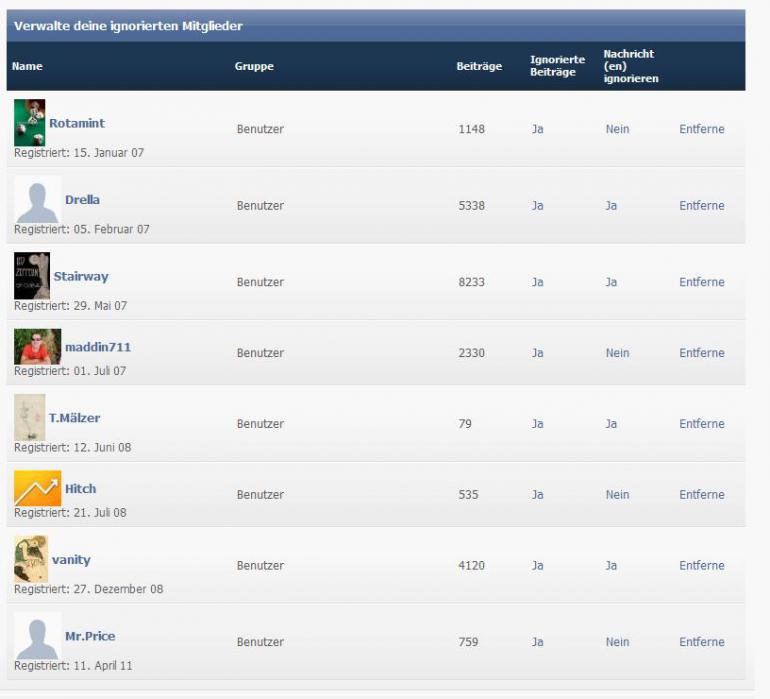The image size is (770, 699).
Task: Click post count 535 for Hitch
Action: pos(468,494)
